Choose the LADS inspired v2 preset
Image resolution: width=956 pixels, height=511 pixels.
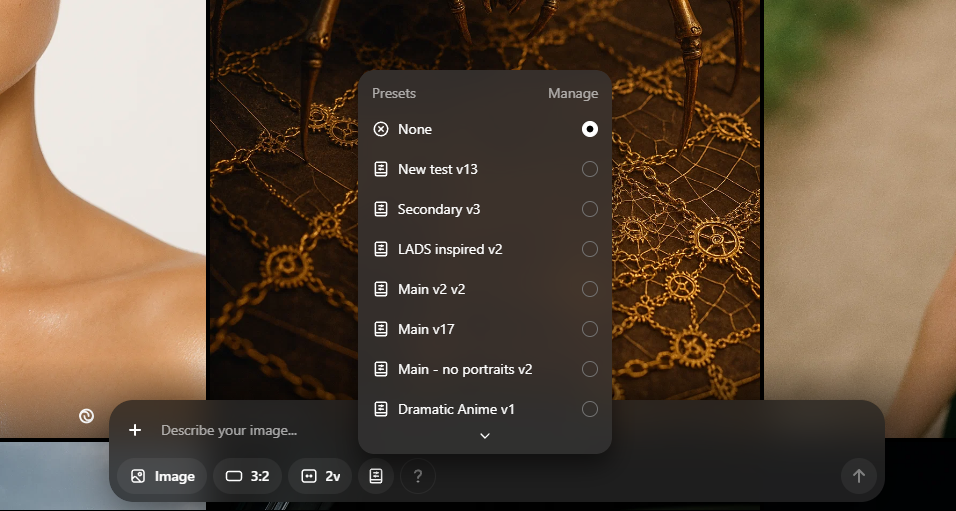pos(450,249)
